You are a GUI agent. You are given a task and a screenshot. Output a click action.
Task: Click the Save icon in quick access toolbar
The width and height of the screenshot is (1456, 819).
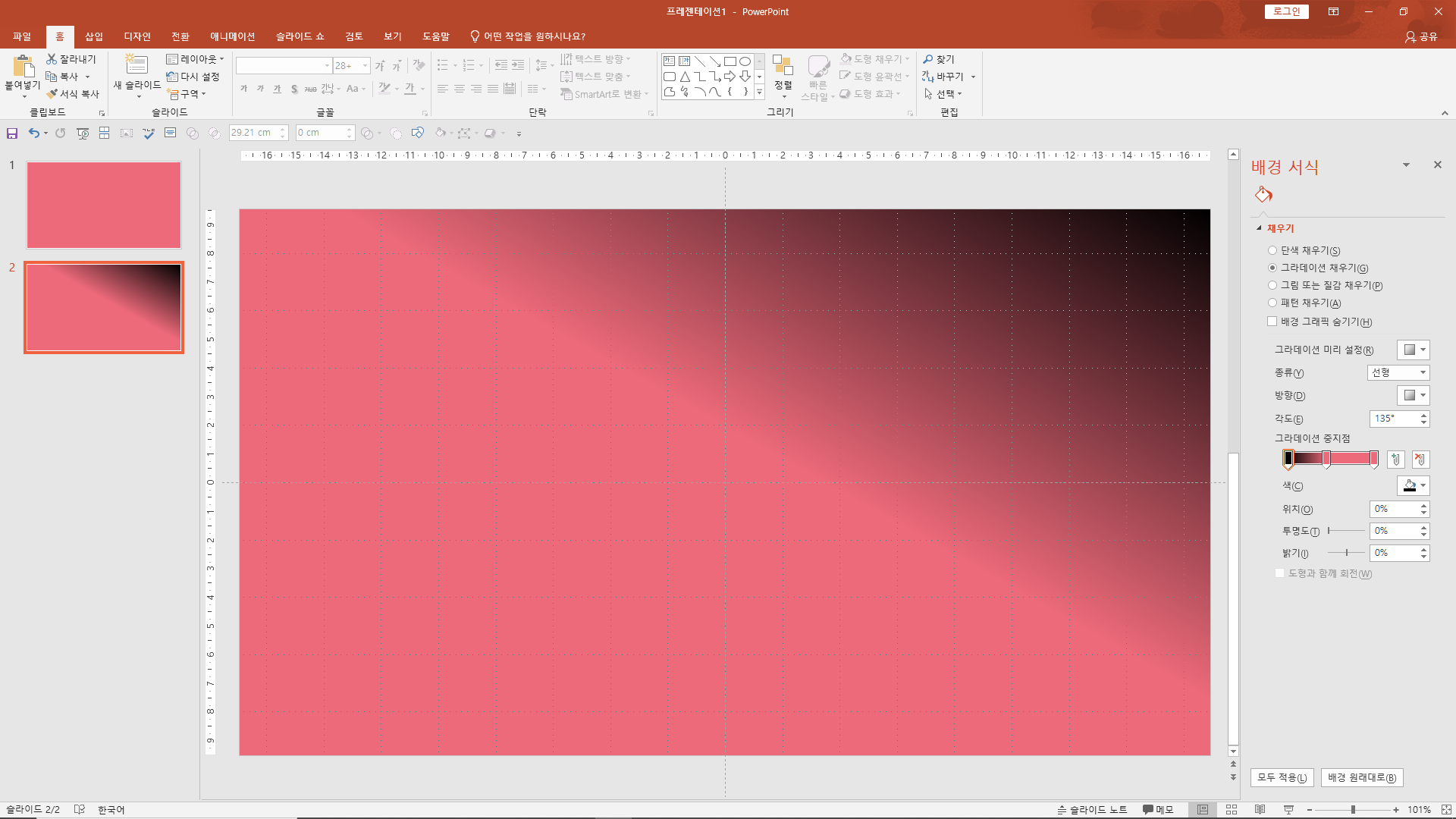pyautogui.click(x=12, y=133)
